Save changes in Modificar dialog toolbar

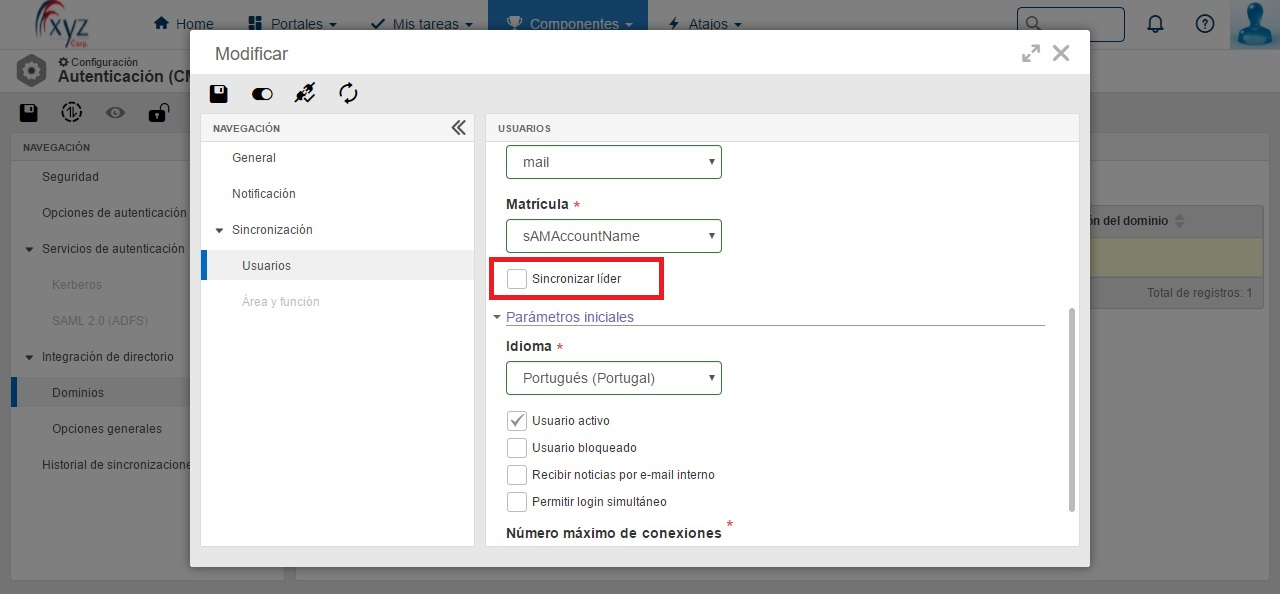click(218, 94)
